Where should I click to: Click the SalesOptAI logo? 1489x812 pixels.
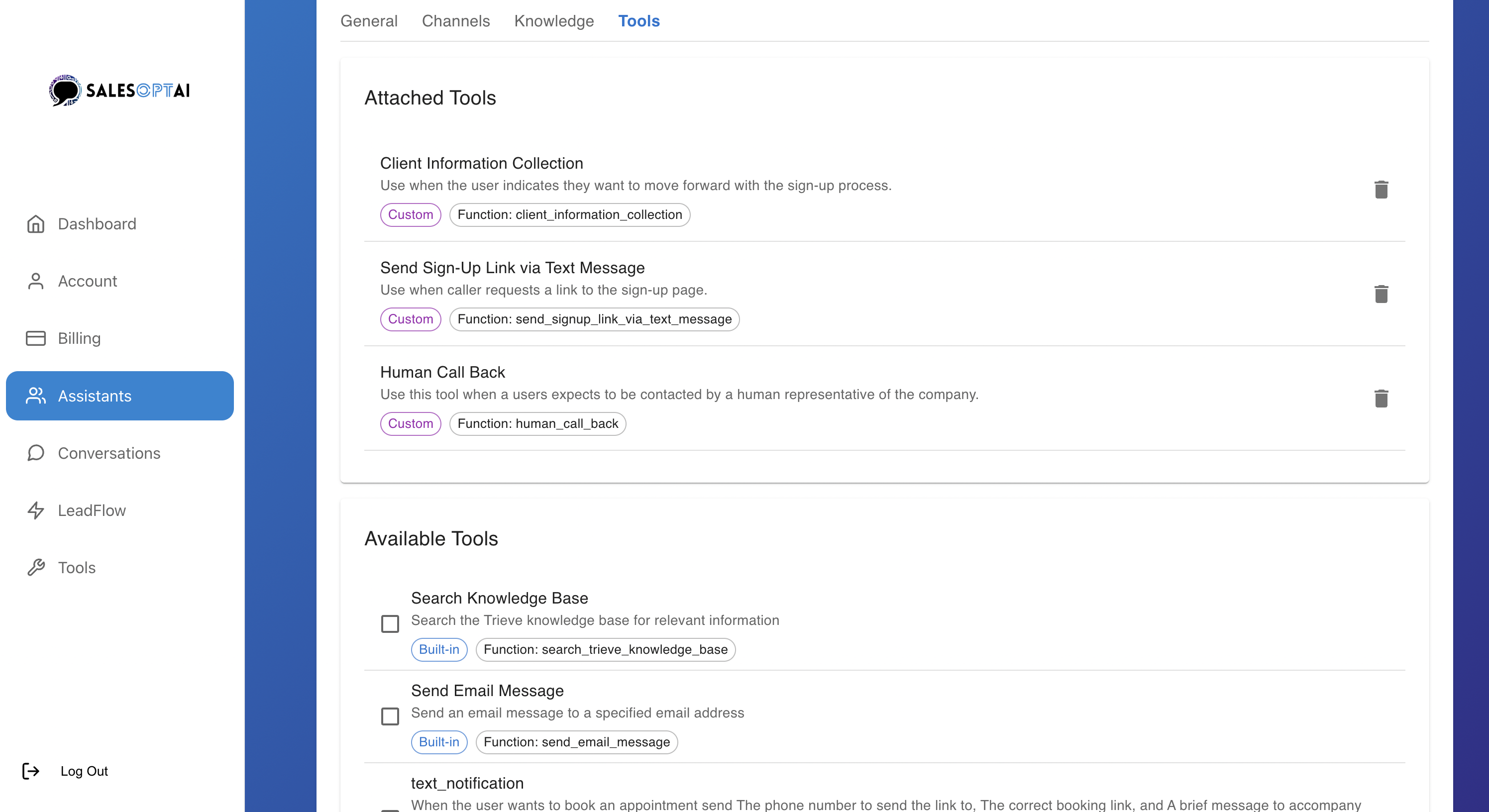(x=119, y=90)
